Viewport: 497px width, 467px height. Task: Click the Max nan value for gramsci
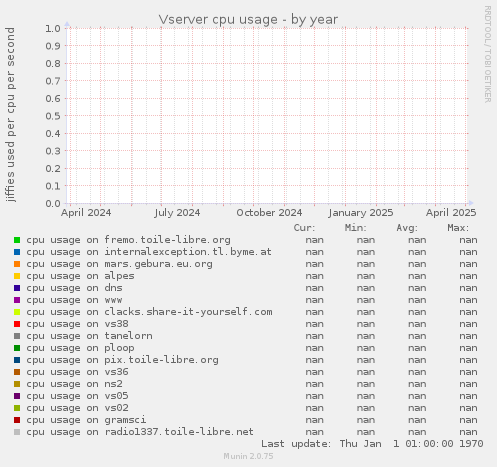click(x=468, y=420)
